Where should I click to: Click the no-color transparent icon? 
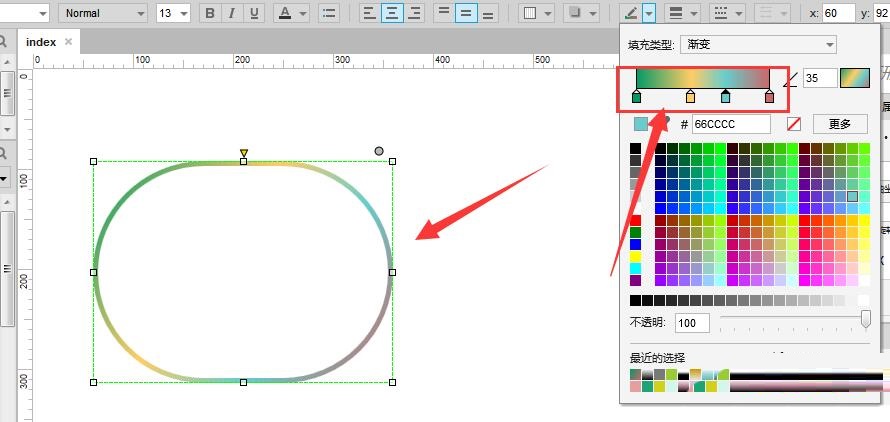click(794, 124)
